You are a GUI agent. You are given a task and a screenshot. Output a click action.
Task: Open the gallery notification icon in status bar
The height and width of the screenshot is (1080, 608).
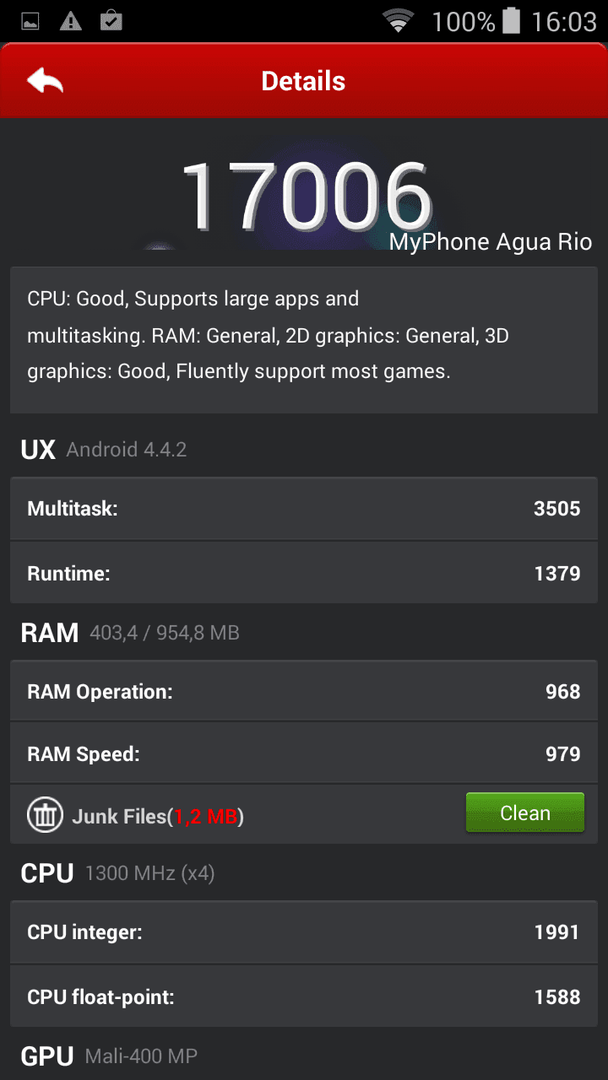(x=30, y=21)
